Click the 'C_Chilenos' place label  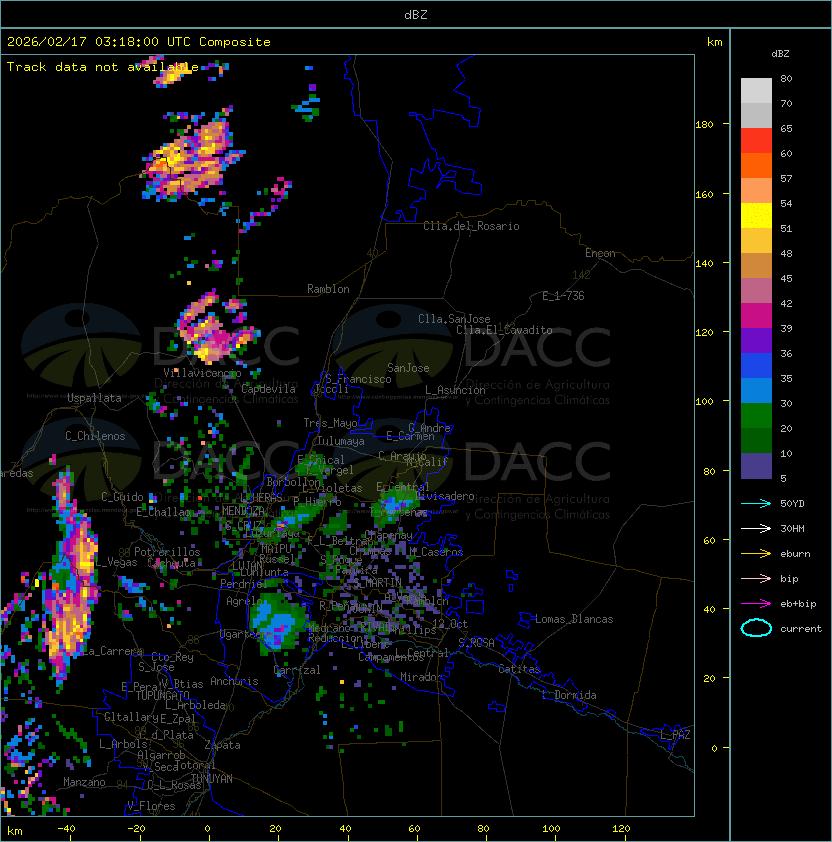click(x=95, y=436)
